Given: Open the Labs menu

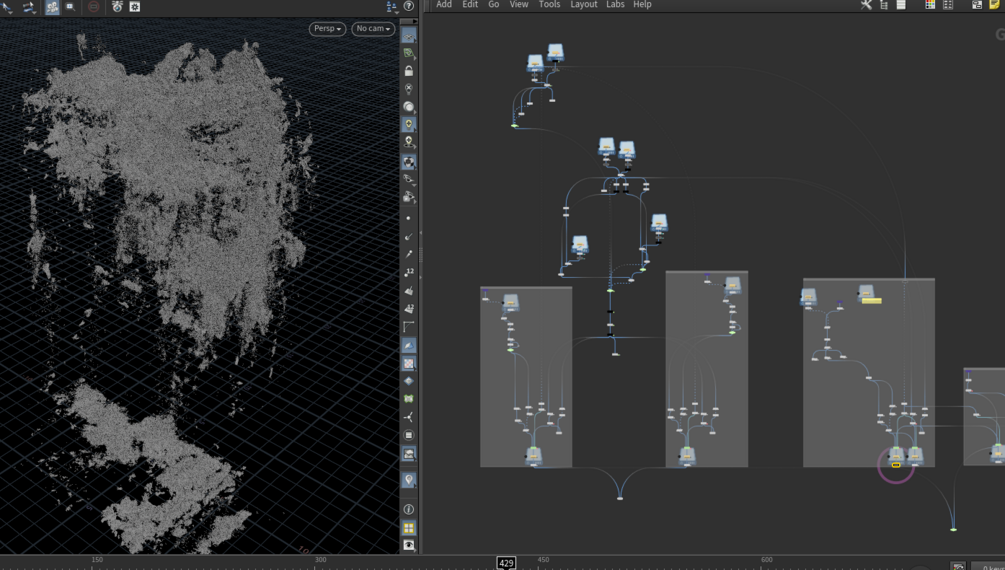Looking at the screenshot, I should pyautogui.click(x=615, y=4).
